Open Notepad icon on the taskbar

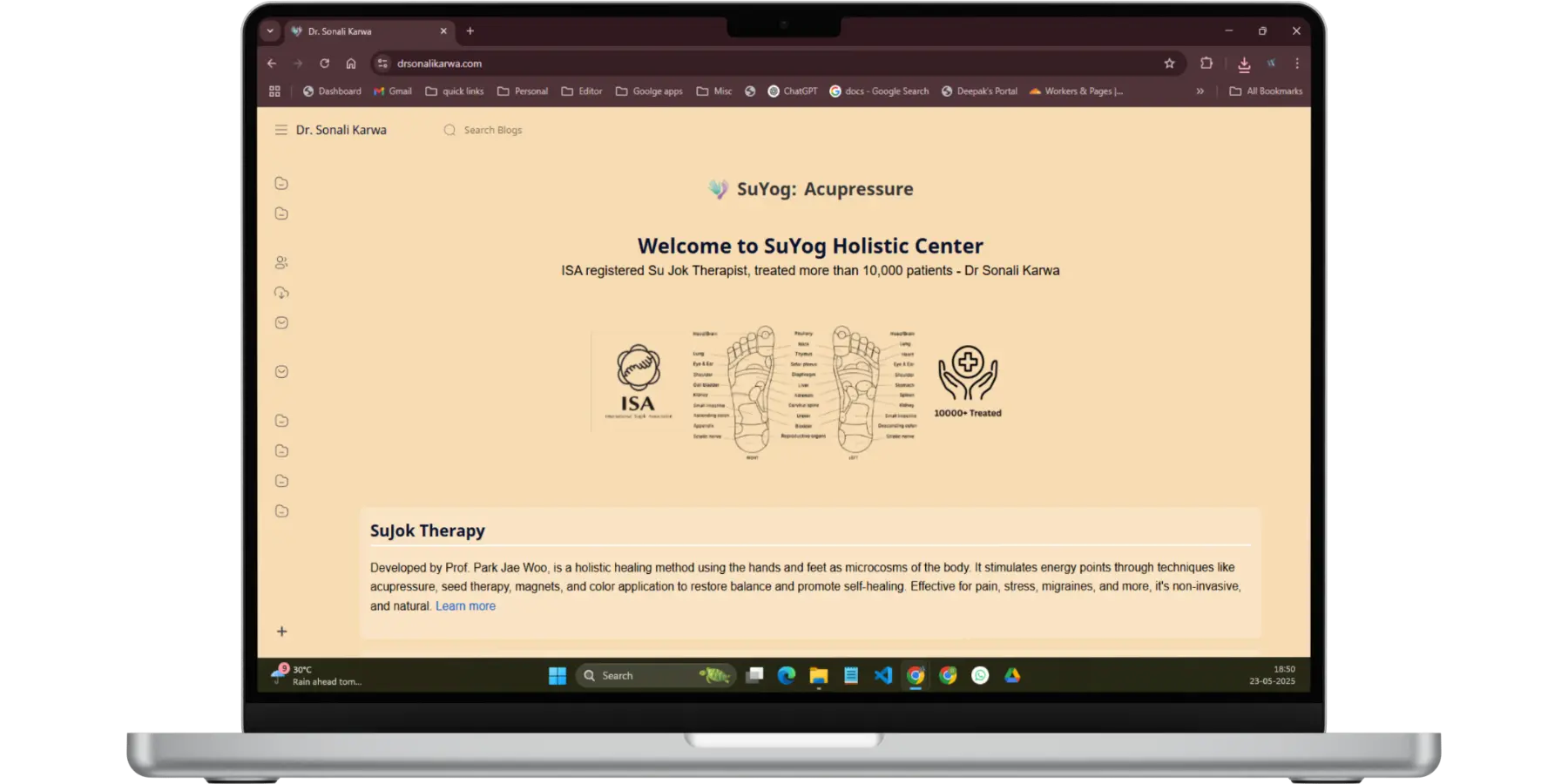(851, 676)
